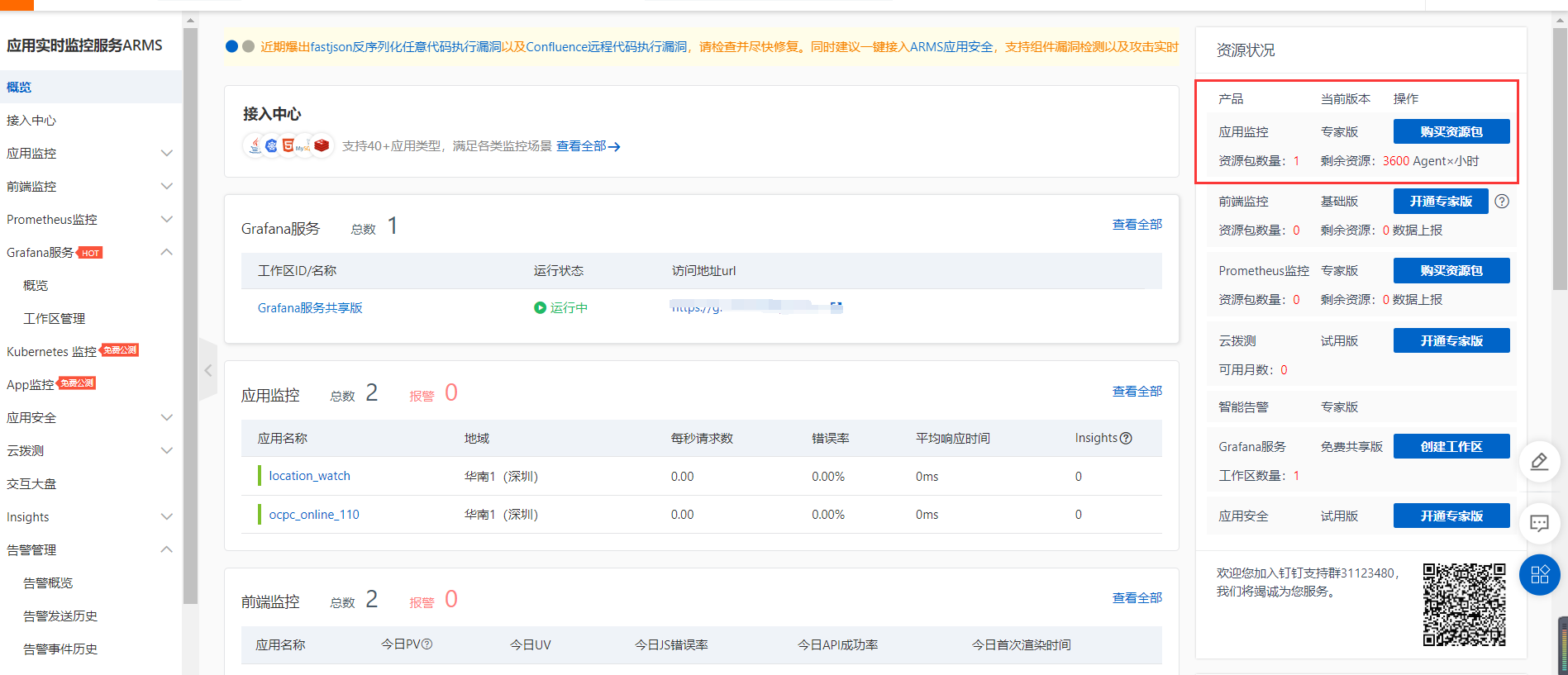Click the 平均响应时间 column header

(x=953, y=438)
